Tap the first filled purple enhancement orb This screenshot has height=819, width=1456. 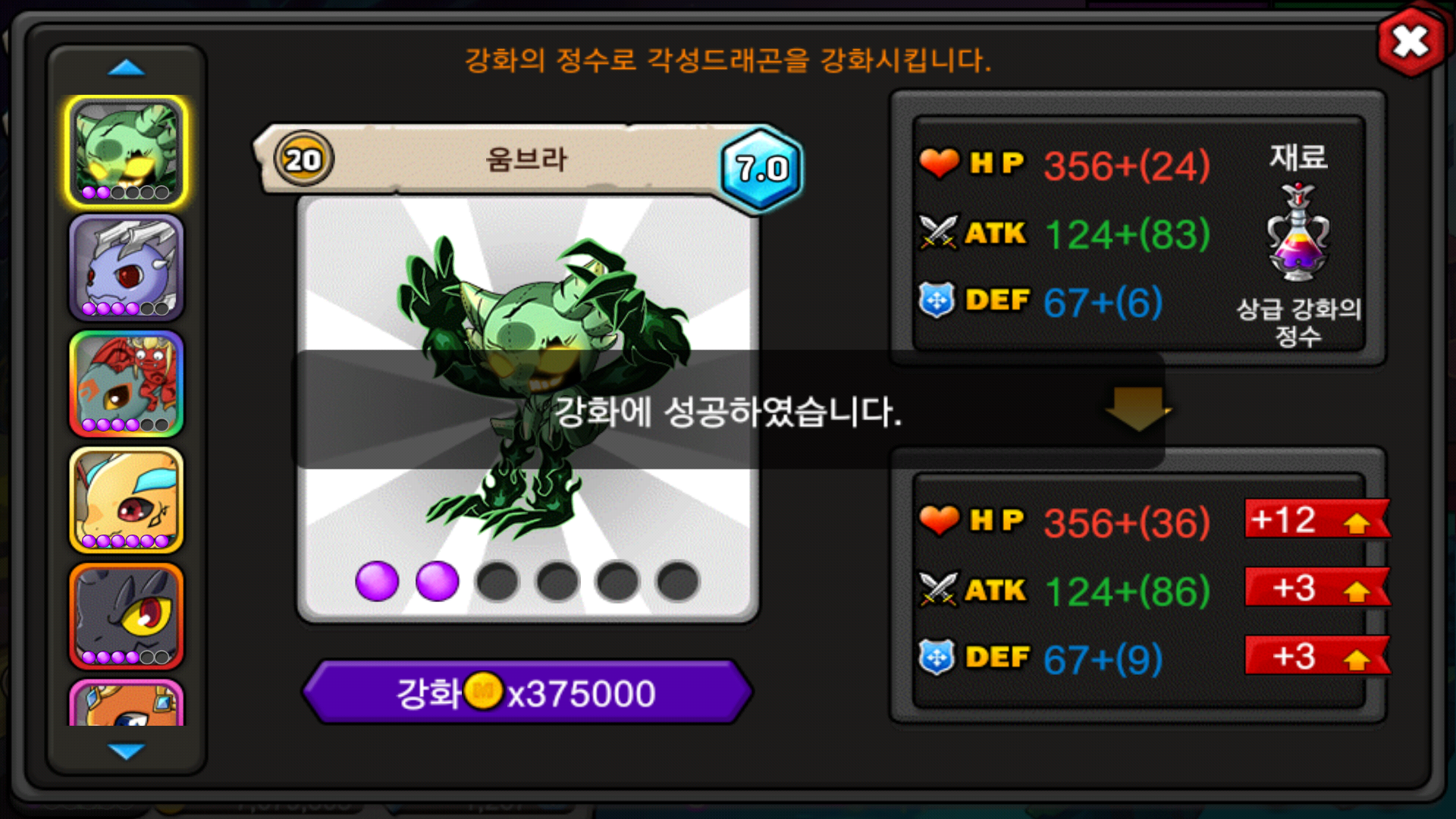click(x=377, y=582)
